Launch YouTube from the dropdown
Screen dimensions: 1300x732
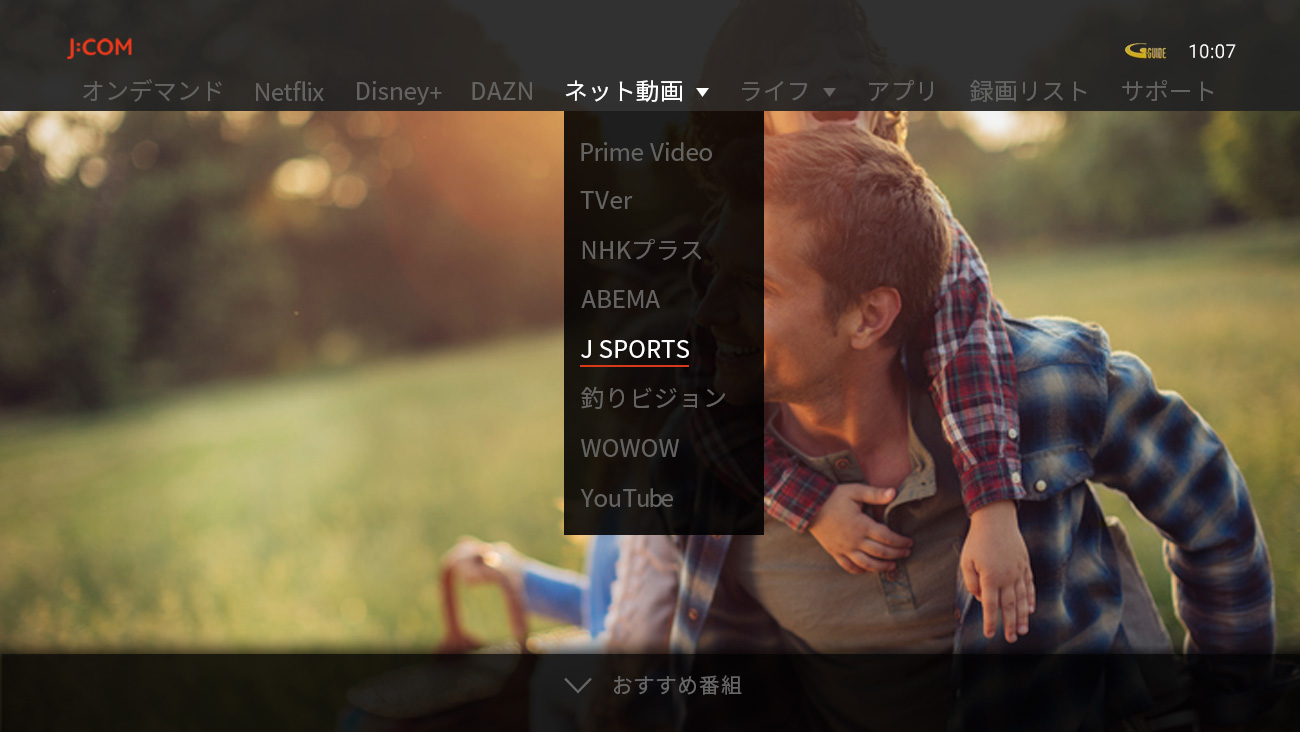tap(627, 498)
